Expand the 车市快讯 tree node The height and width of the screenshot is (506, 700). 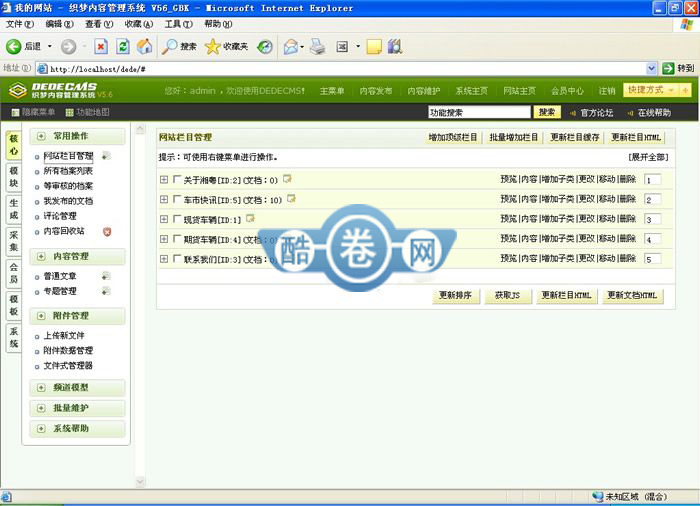coord(164,199)
